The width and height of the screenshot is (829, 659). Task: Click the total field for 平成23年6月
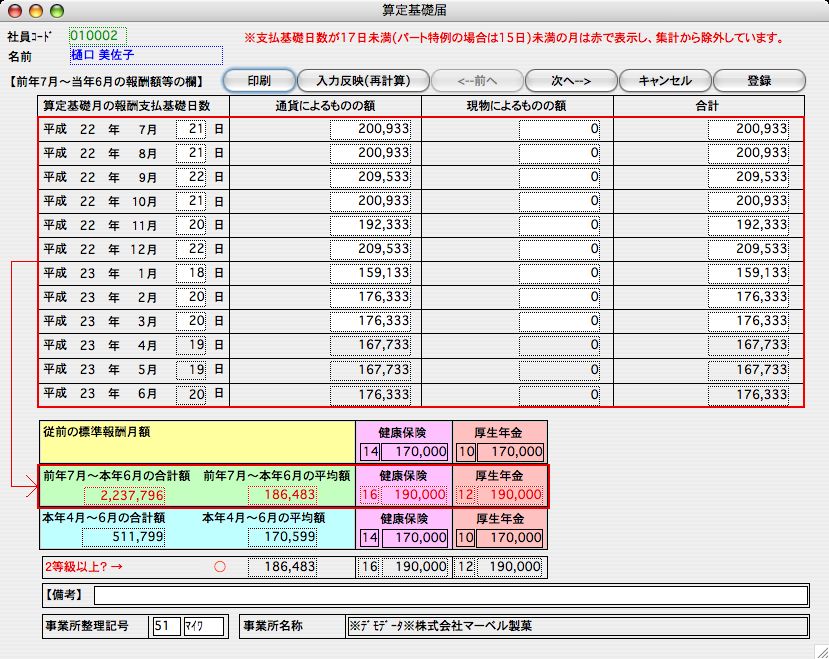749,395
